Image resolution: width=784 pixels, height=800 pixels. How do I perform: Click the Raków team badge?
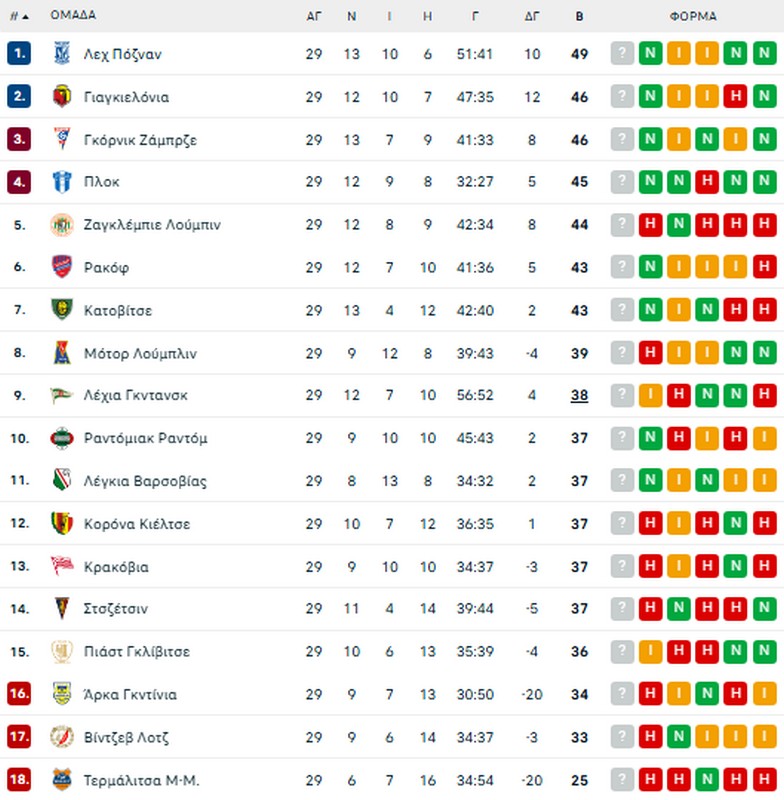point(62,267)
